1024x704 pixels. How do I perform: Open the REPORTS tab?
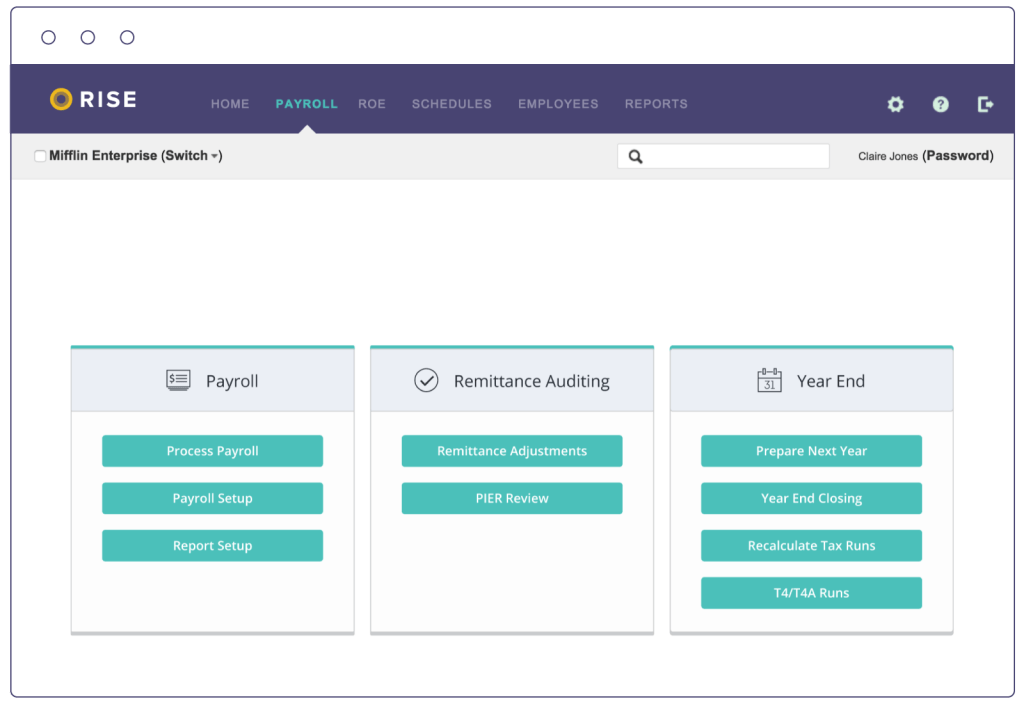656,104
